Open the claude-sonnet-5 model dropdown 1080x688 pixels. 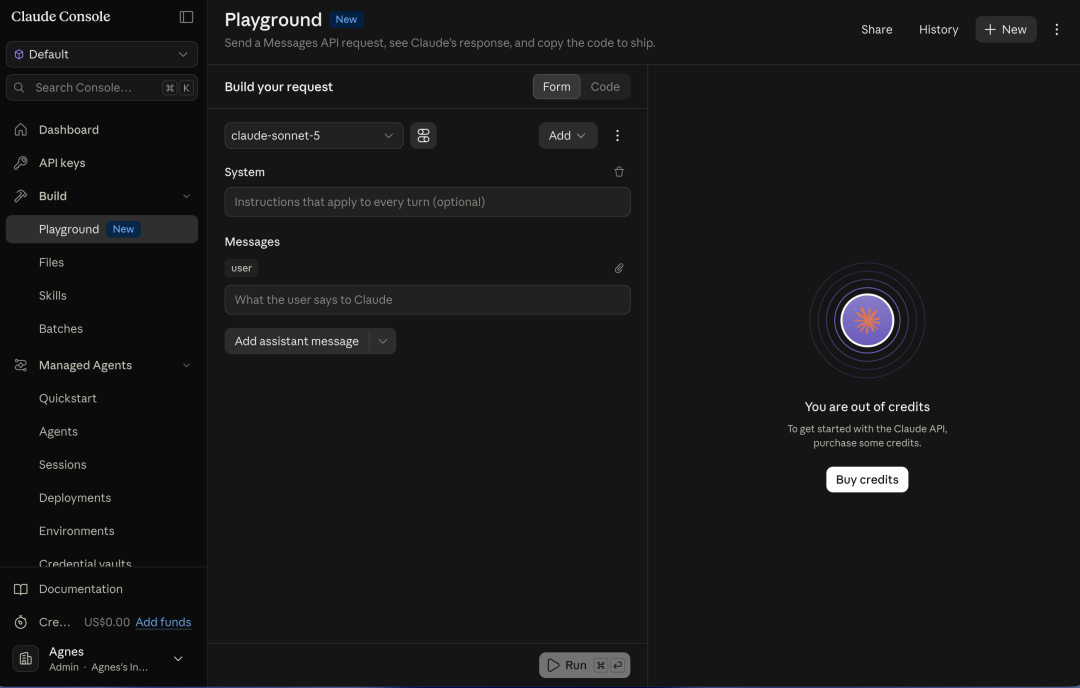313,136
